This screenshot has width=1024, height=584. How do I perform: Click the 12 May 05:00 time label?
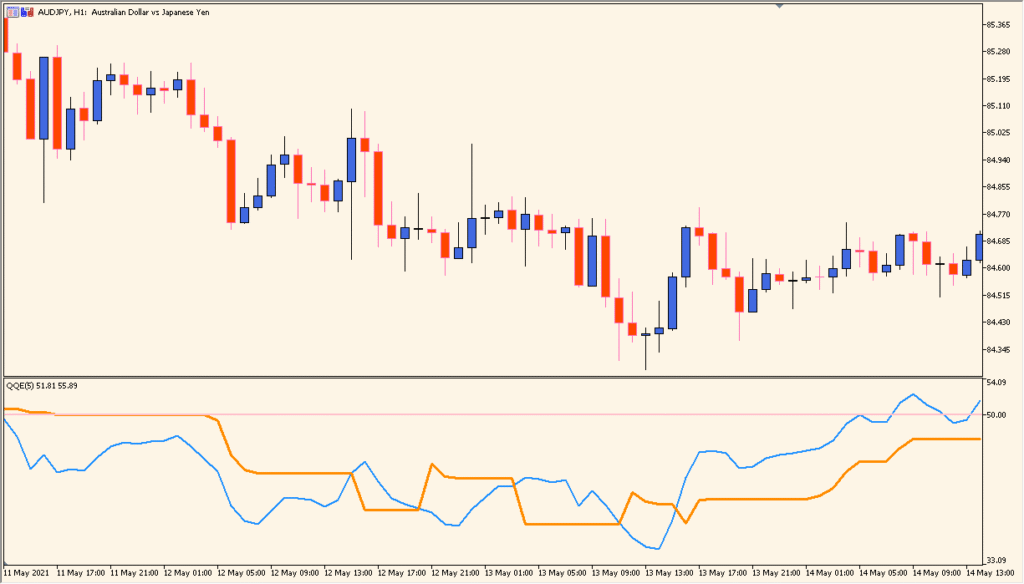241,573
